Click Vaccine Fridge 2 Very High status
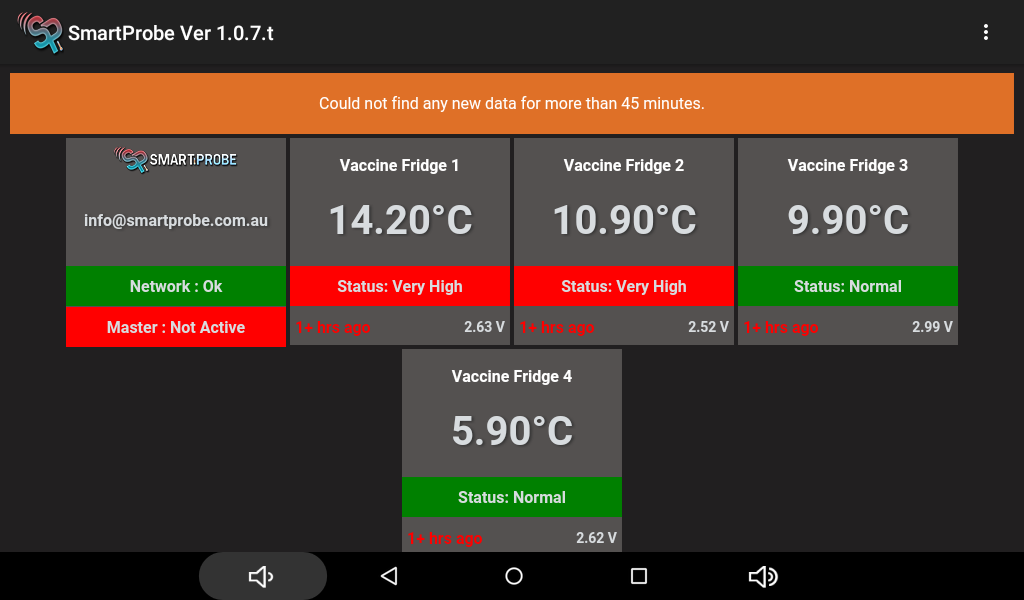The image size is (1024, 600). (624, 286)
